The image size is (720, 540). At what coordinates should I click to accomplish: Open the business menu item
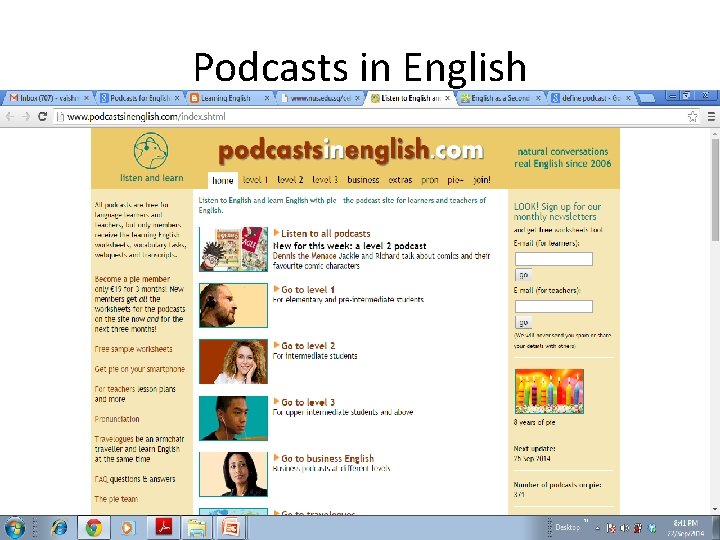click(x=363, y=180)
